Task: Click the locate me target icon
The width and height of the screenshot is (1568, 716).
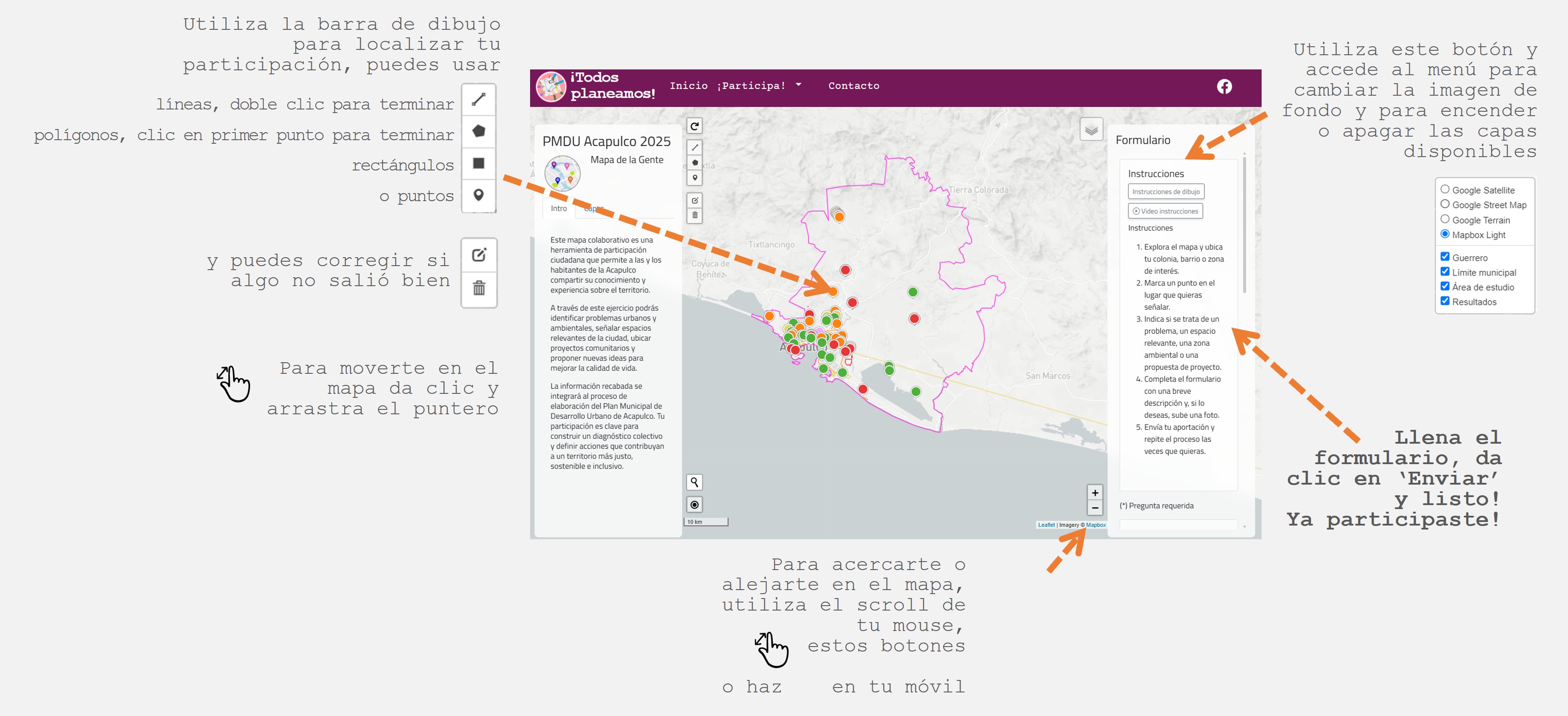Action: pos(694,505)
